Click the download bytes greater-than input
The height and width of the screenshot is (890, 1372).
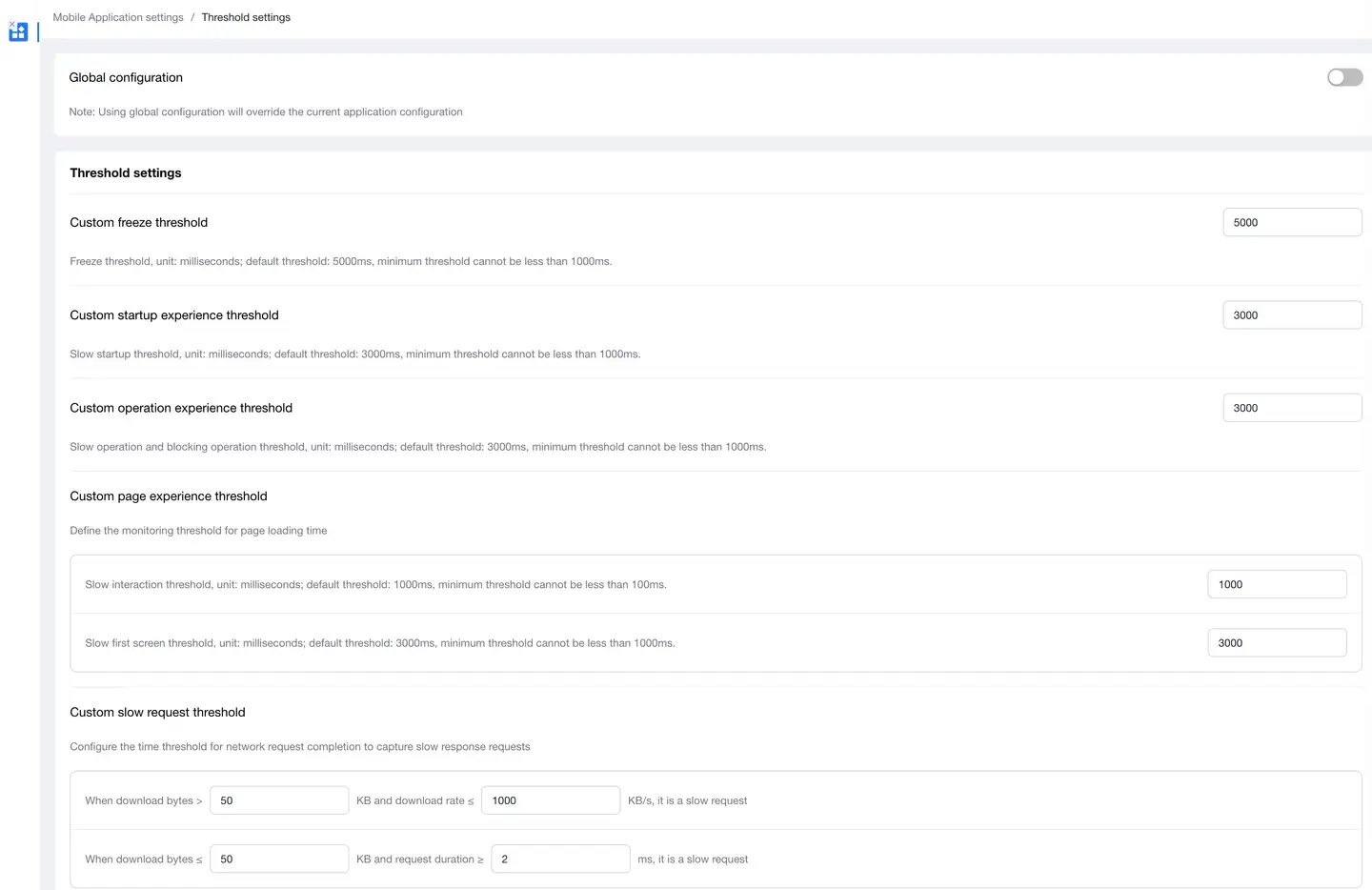point(278,800)
